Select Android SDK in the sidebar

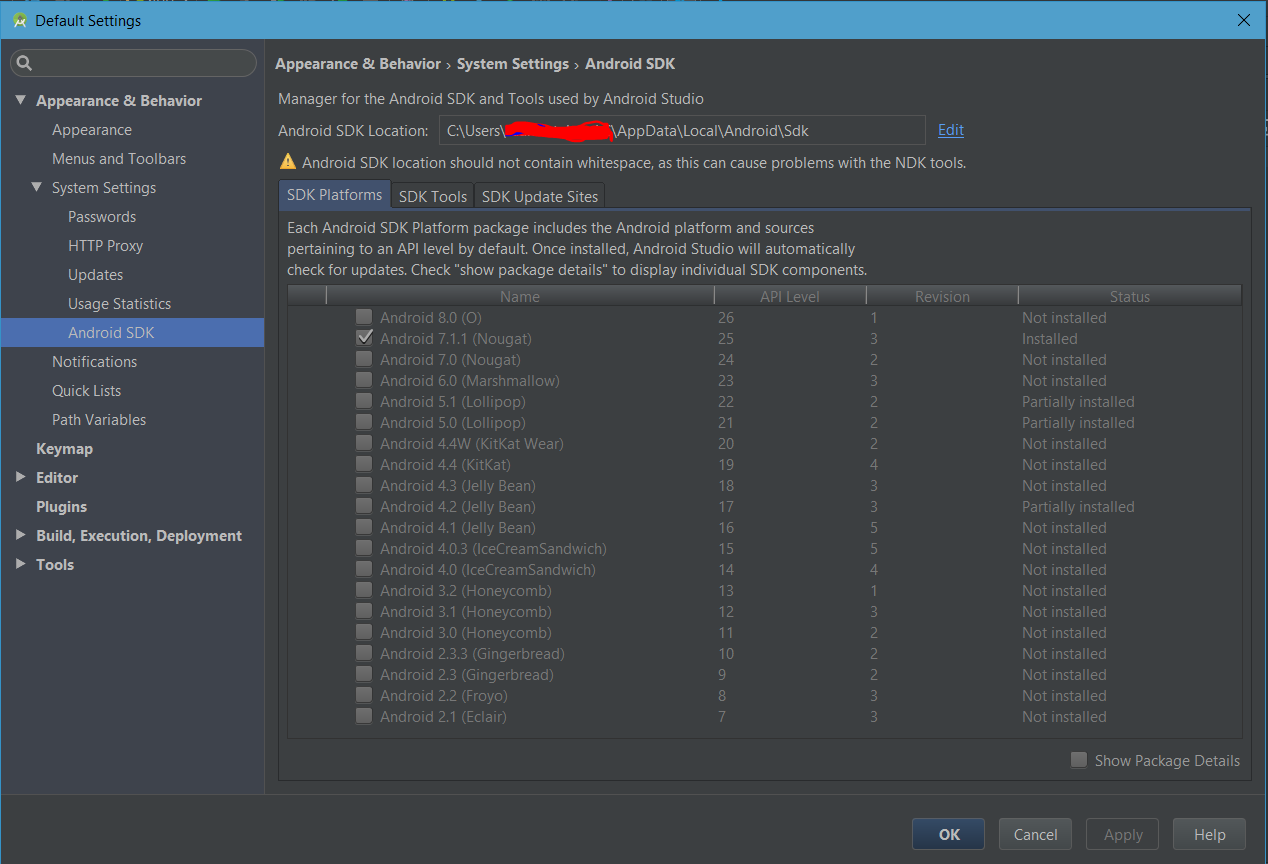[132, 333]
